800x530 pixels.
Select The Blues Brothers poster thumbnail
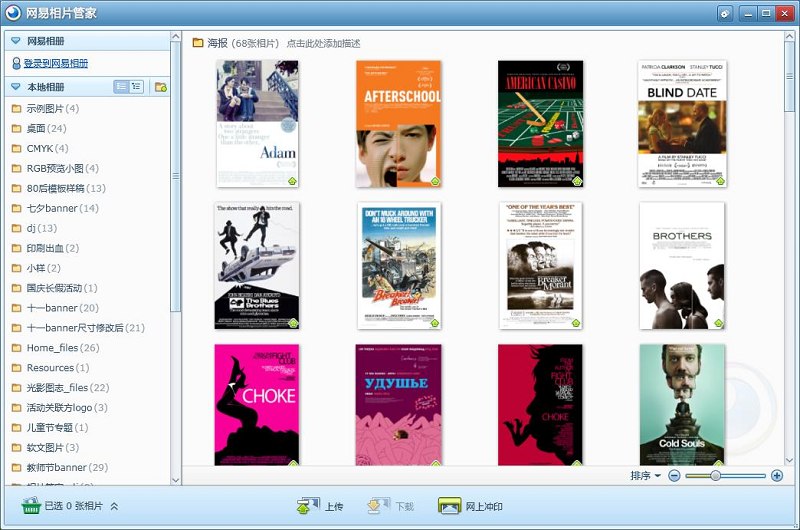tap(257, 265)
